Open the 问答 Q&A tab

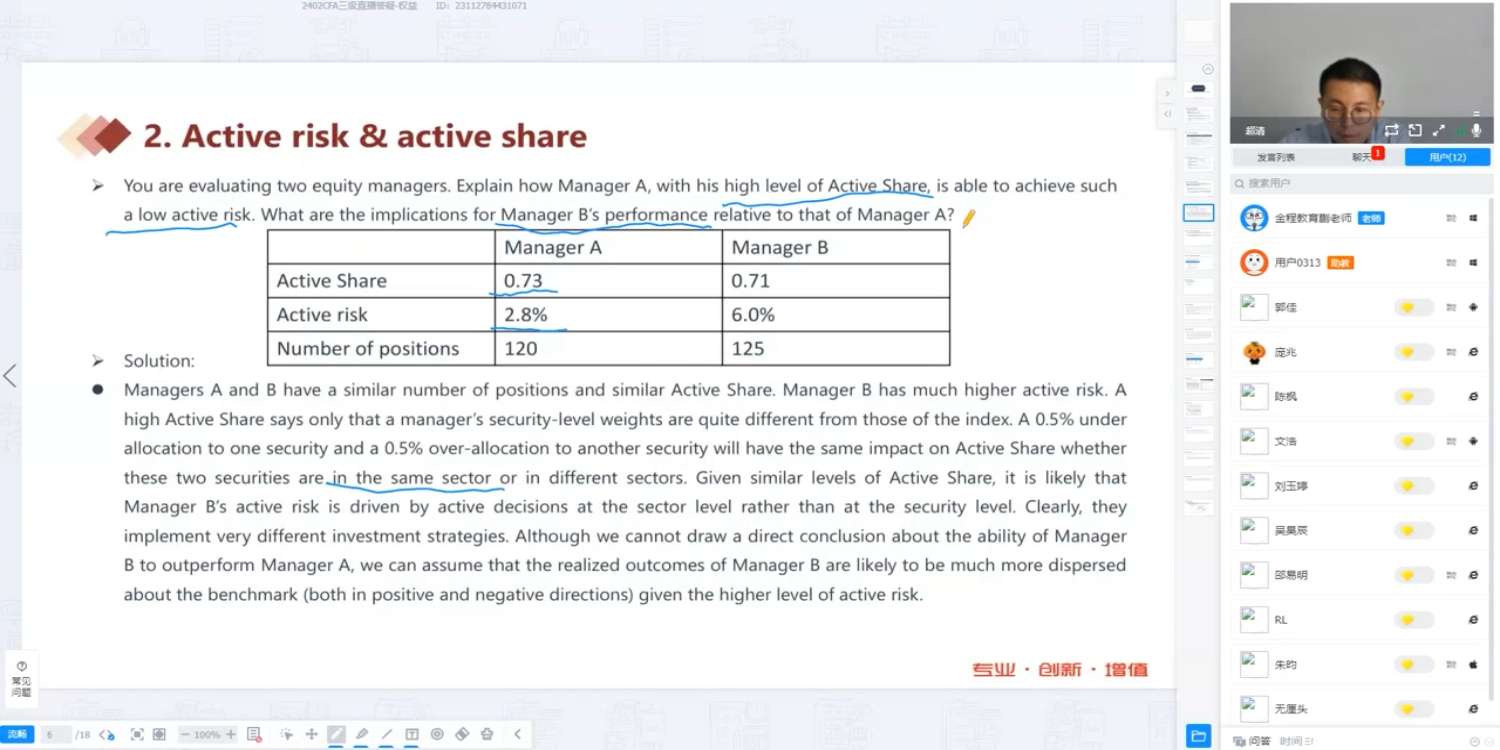[1252, 741]
